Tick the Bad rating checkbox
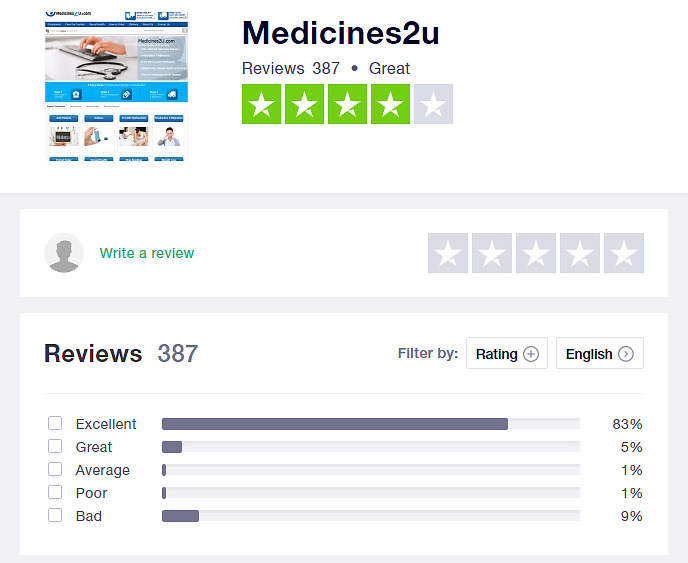 (x=55, y=515)
